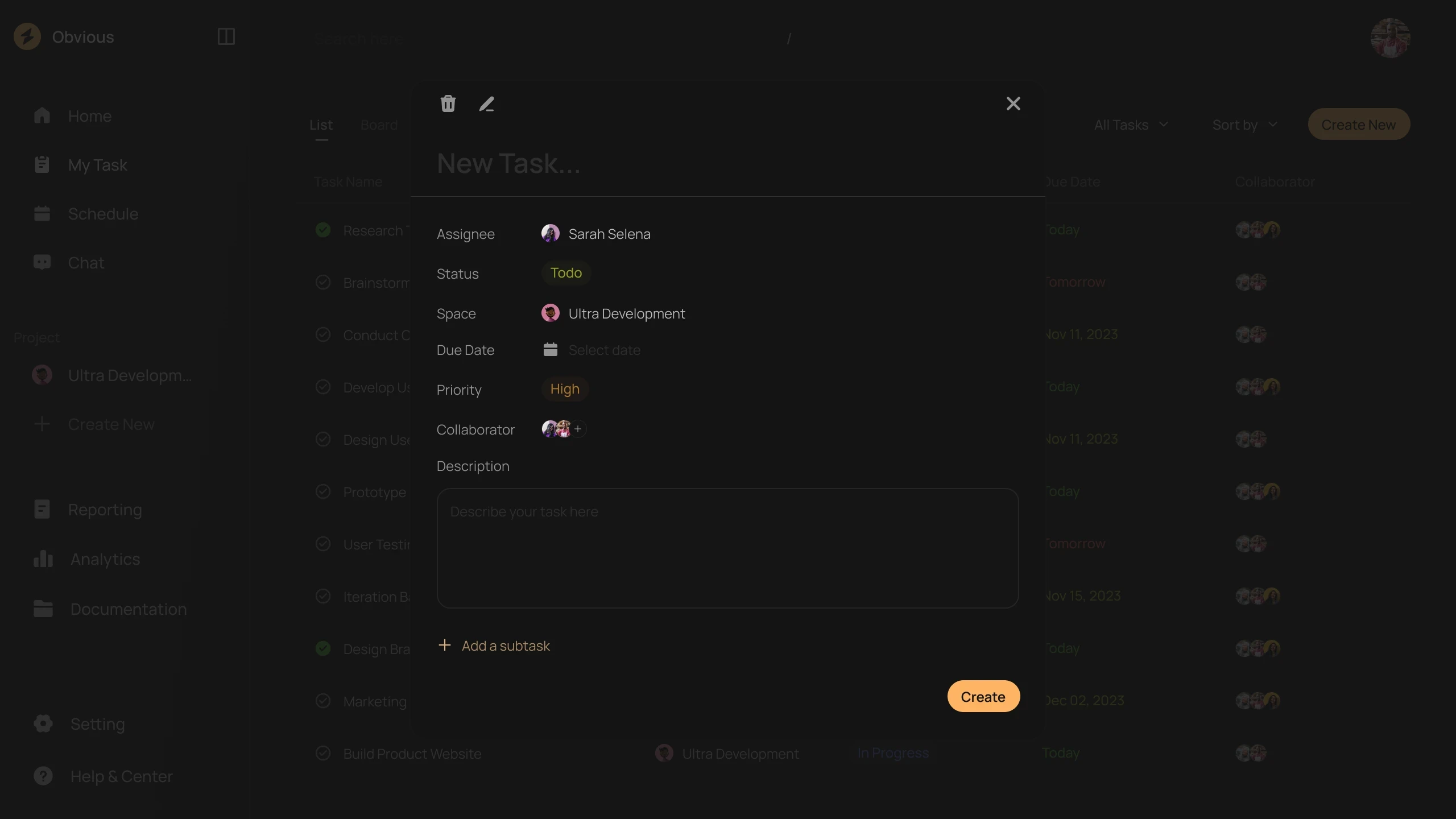Click Add a subtask link
1456x819 pixels.
click(493, 645)
